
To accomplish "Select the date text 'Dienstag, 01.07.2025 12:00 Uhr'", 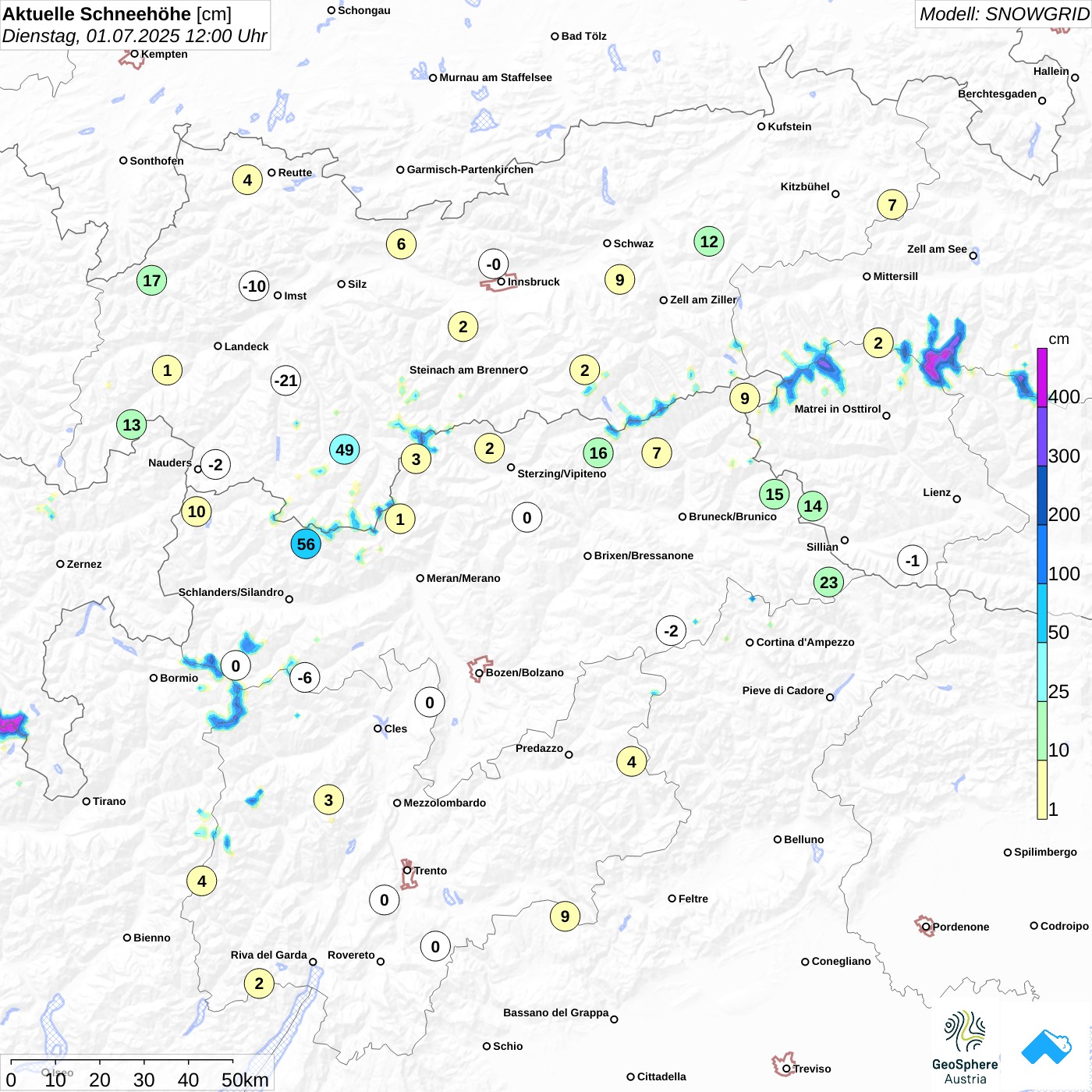I will click(x=134, y=36).
